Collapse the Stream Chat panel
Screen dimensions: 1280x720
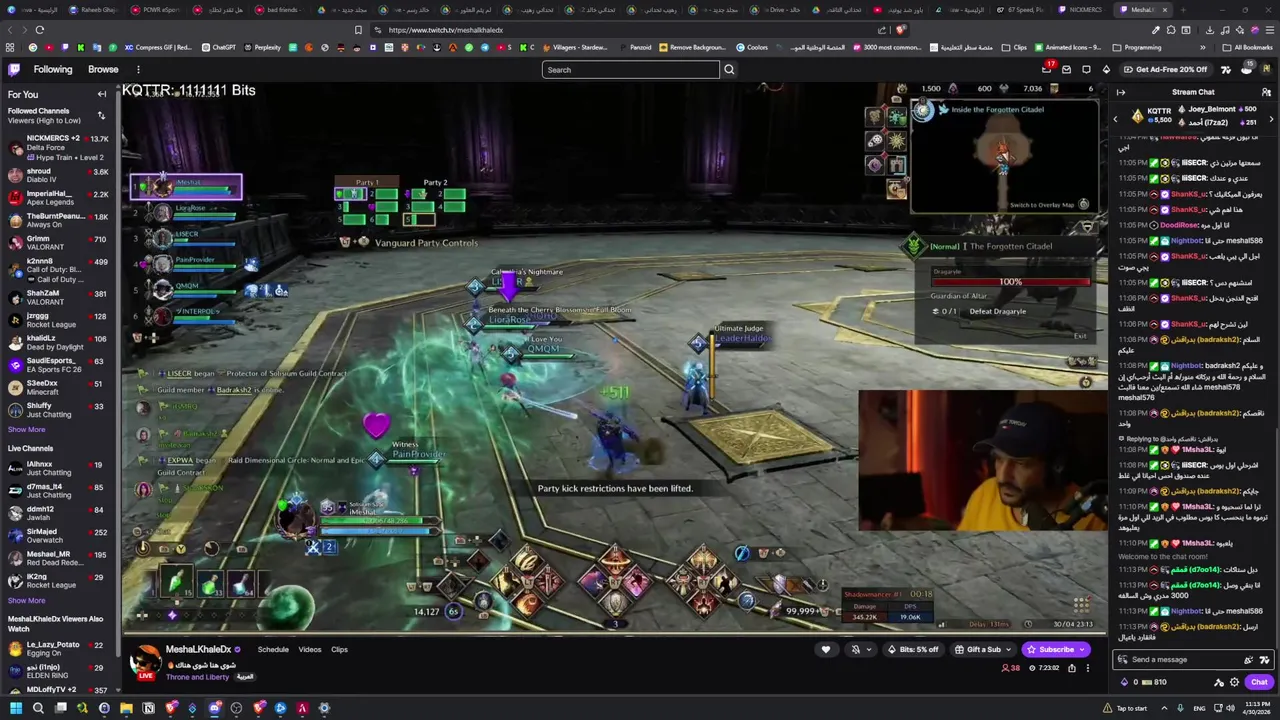coord(1121,92)
